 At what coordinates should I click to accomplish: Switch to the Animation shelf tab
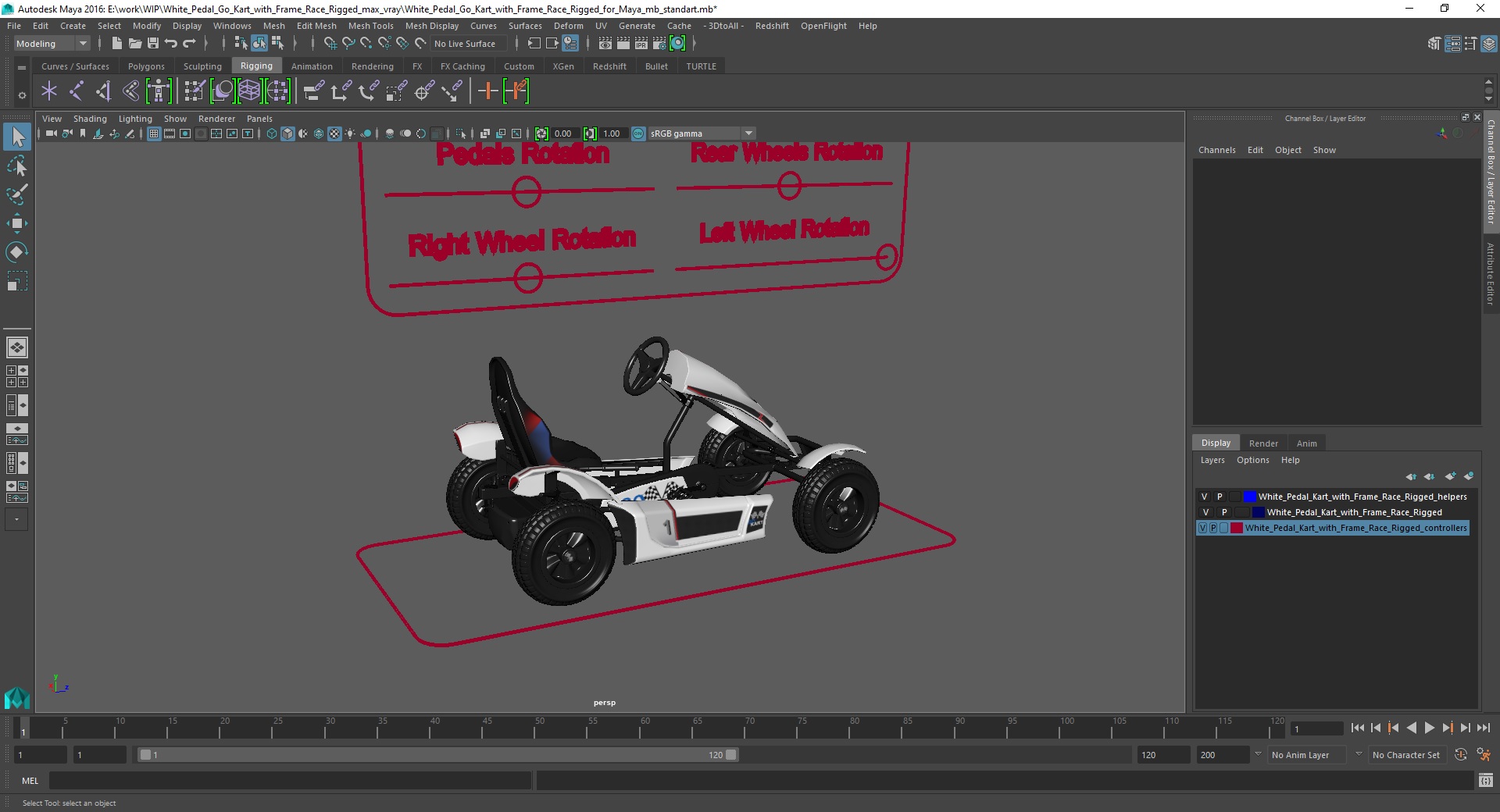[x=312, y=66]
